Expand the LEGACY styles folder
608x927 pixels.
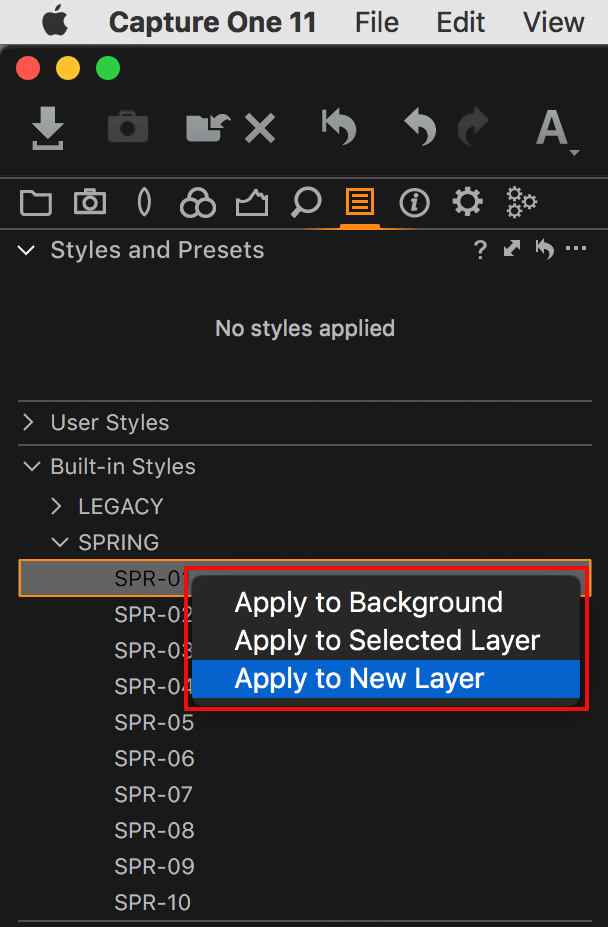[56, 506]
